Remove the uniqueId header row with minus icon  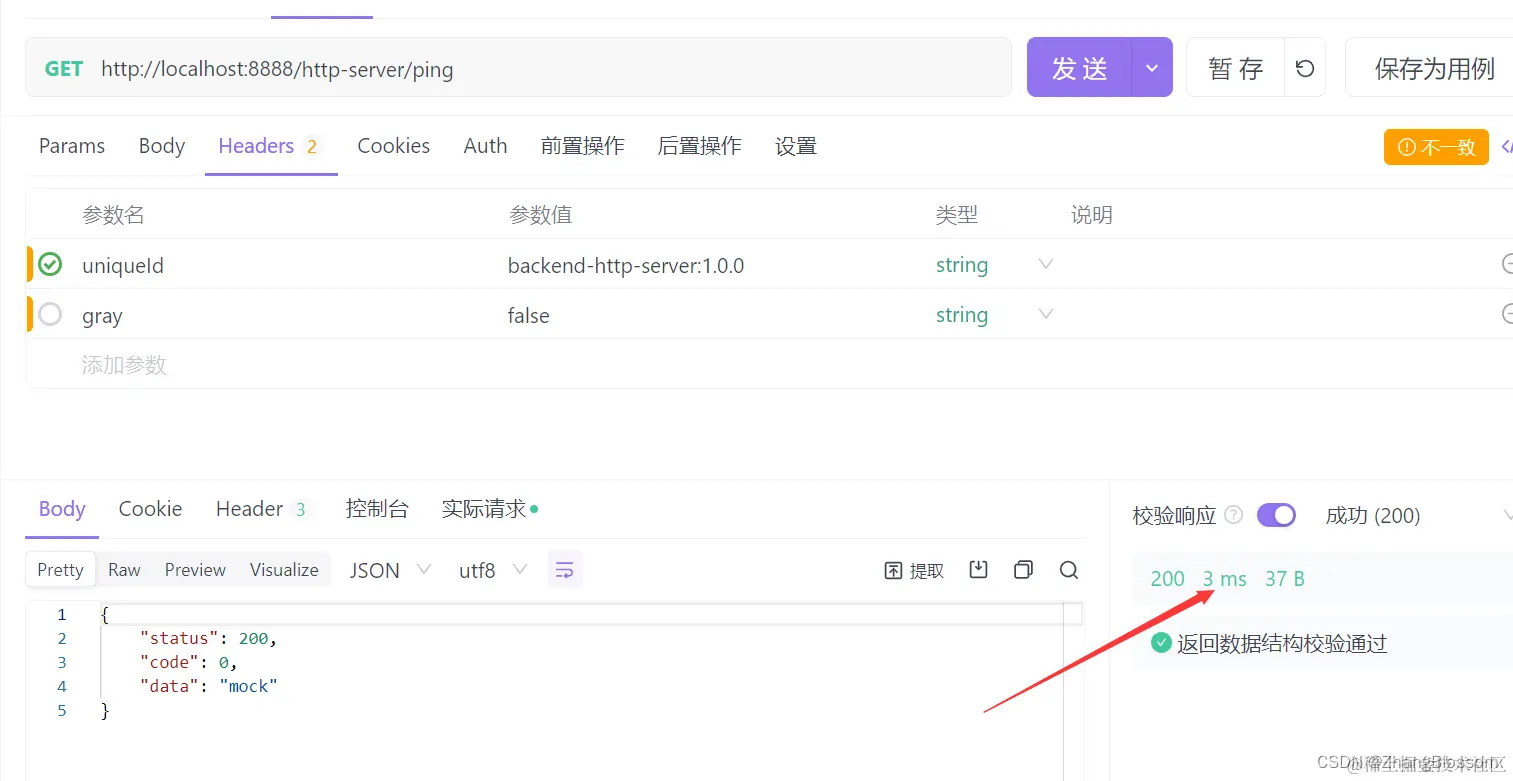tap(1507, 264)
